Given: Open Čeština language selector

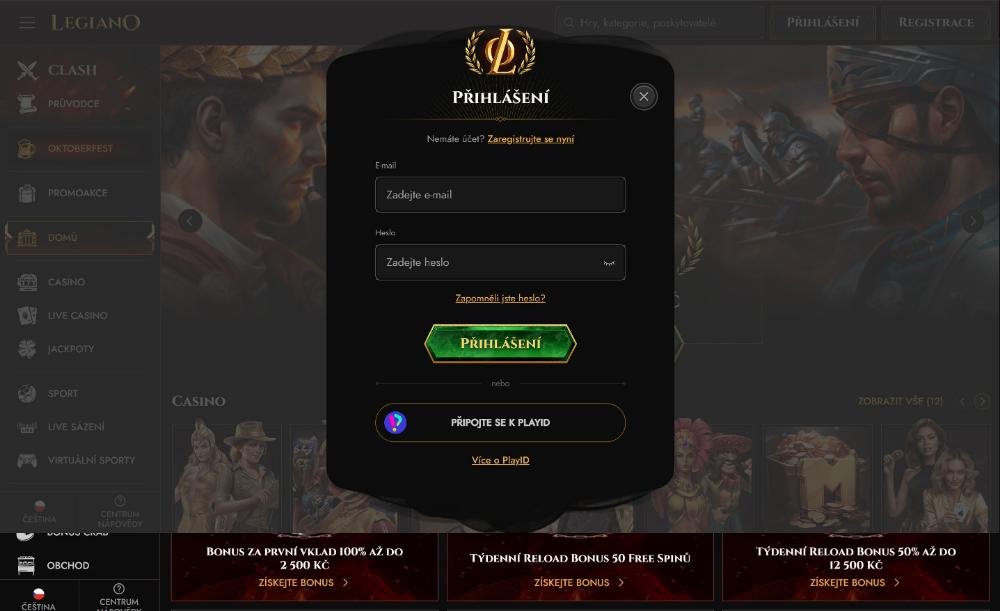Looking at the screenshot, I should (x=38, y=600).
